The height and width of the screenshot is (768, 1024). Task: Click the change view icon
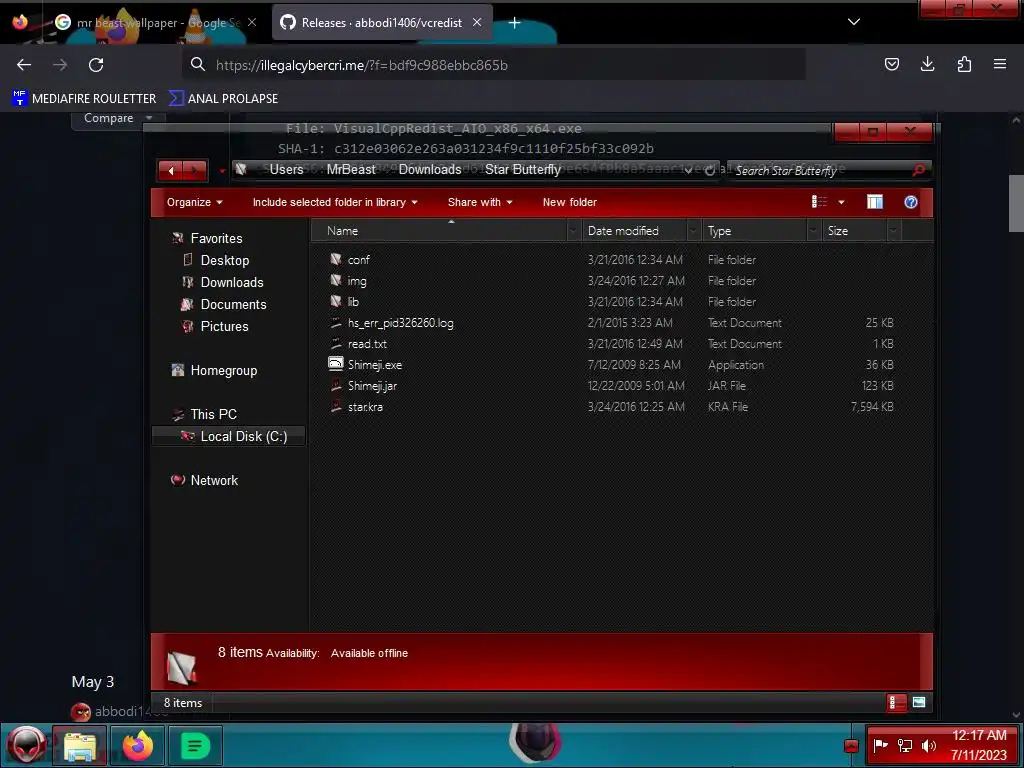point(819,202)
